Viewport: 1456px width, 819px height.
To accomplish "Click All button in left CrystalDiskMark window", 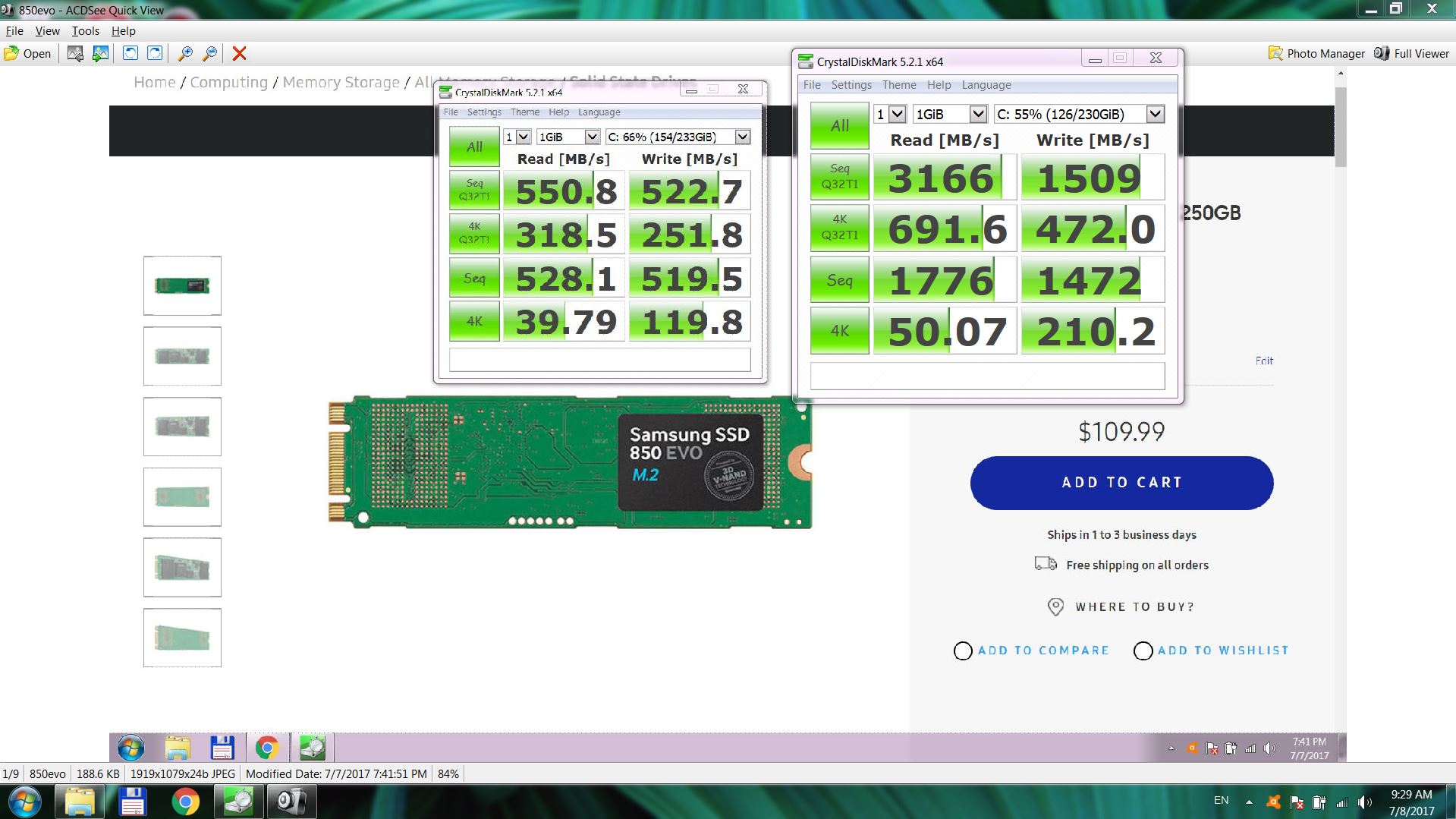I will pyautogui.click(x=474, y=146).
